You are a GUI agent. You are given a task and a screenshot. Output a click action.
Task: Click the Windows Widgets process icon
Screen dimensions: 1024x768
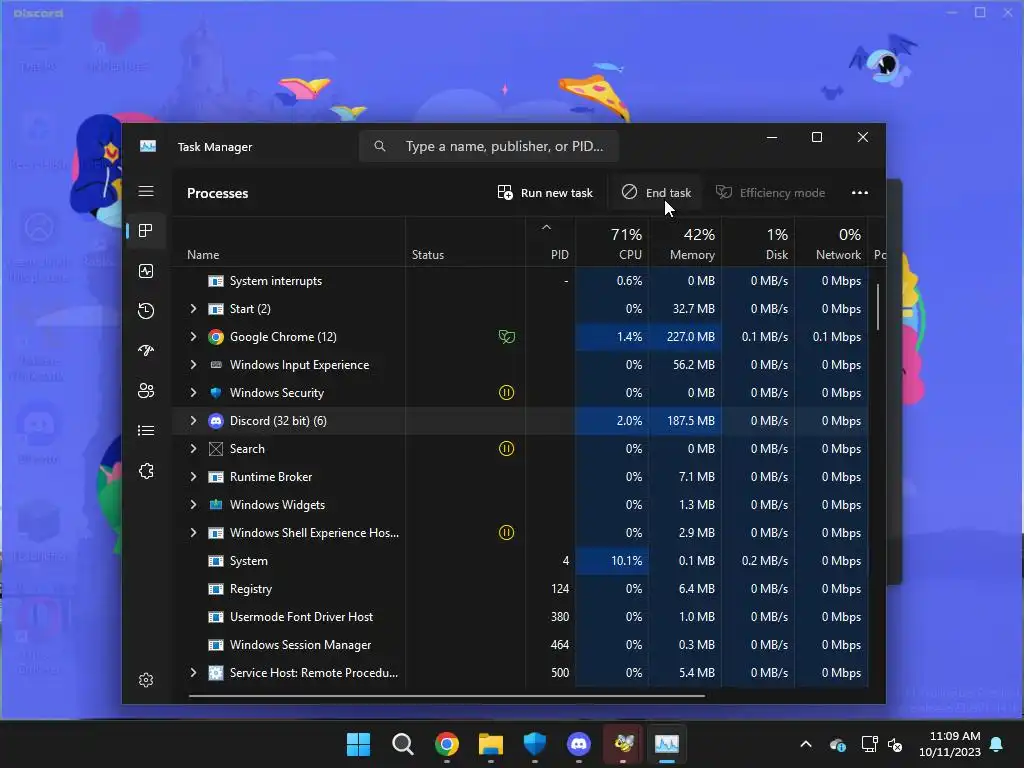coord(216,505)
